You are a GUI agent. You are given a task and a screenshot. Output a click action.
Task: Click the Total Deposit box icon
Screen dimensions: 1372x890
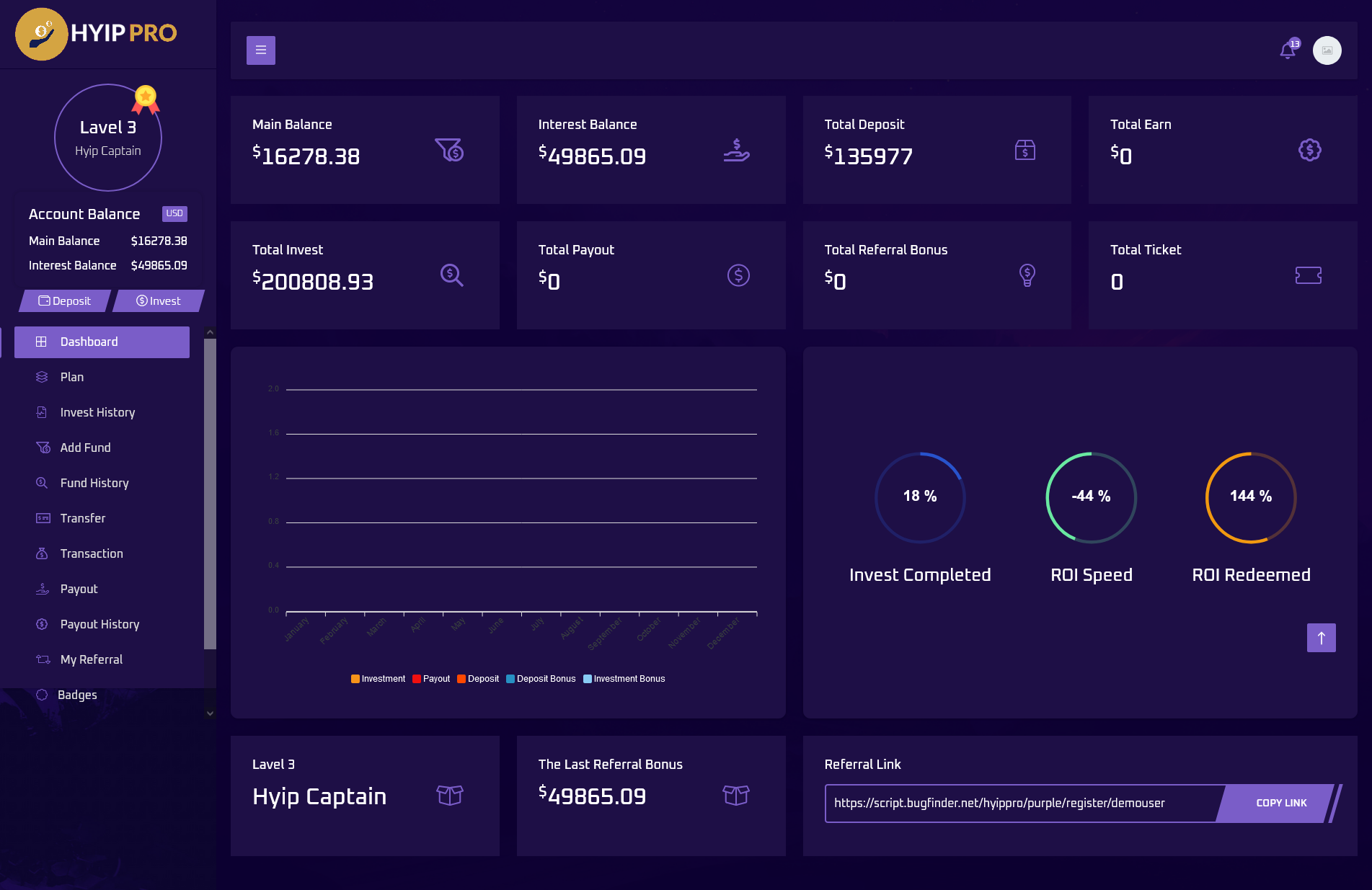[1024, 150]
